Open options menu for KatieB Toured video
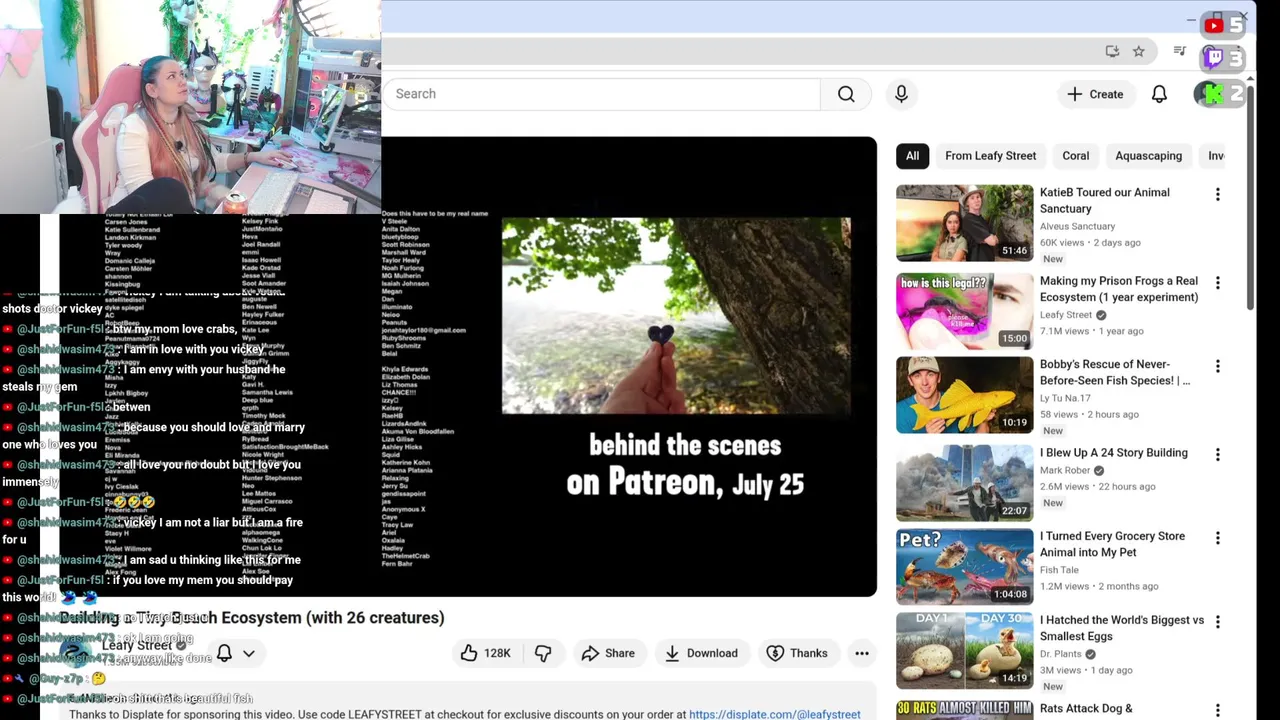The height and width of the screenshot is (720, 1280). [x=1217, y=195]
